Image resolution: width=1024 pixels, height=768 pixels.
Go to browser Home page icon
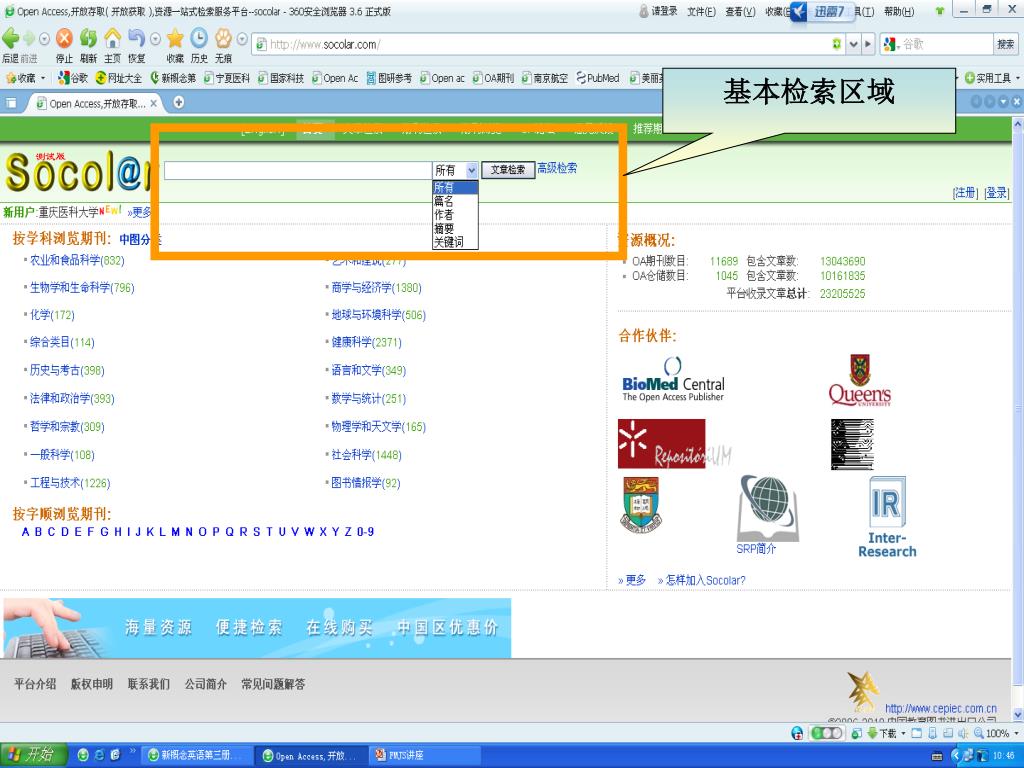pyautogui.click(x=113, y=39)
